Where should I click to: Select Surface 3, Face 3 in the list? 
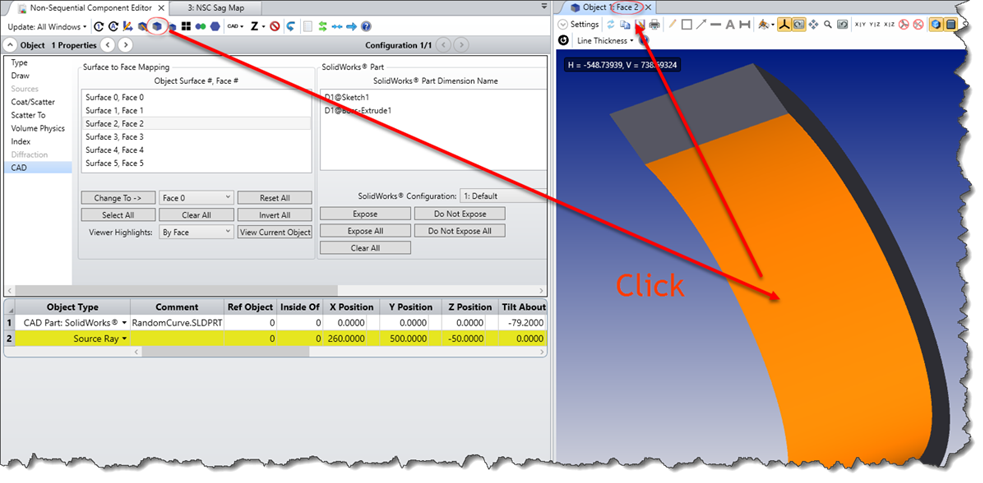click(x=114, y=137)
